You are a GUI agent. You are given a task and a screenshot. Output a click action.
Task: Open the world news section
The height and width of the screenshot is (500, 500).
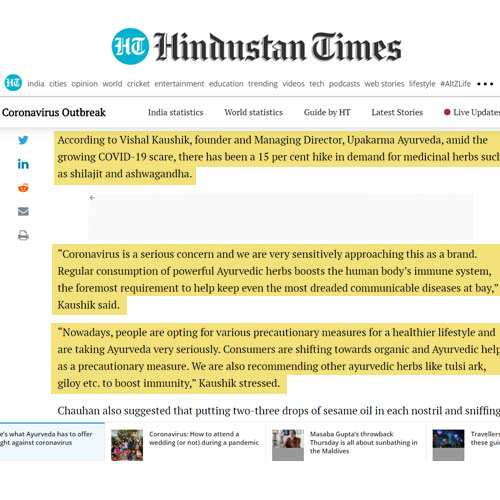point(112,83)
